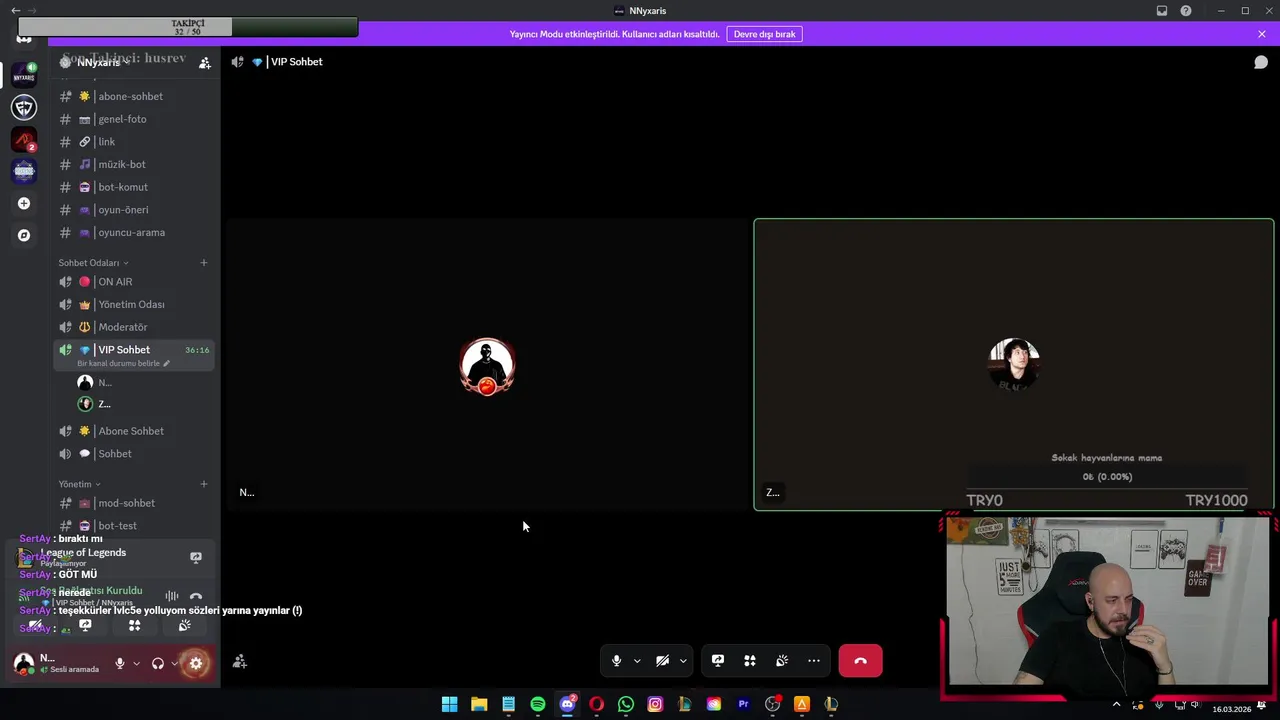Screen dimensions: 1280x720
Task: Turn on camera in call controls
Action: click(x=662, y=661)
